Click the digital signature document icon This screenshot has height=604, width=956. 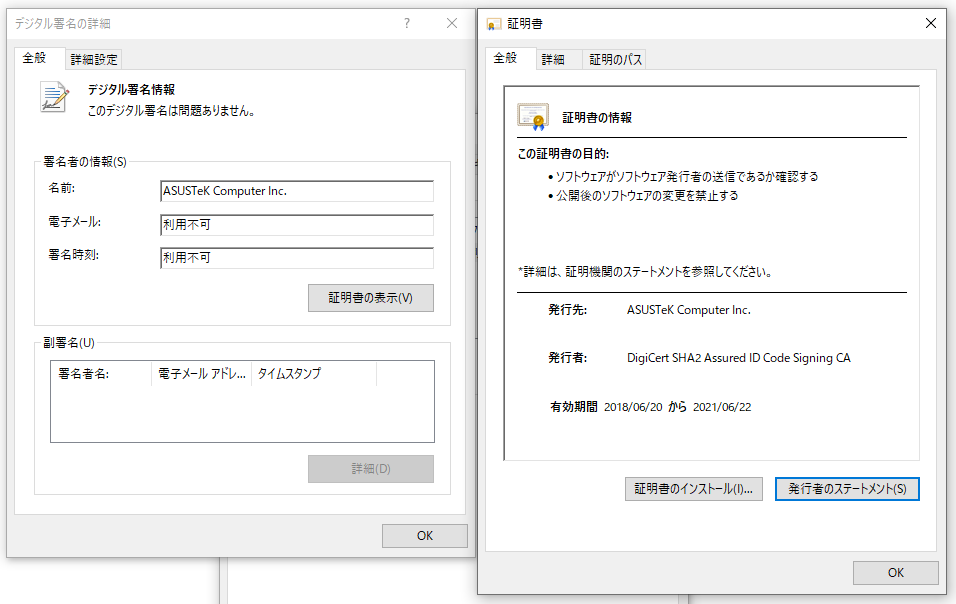point(54,97)
